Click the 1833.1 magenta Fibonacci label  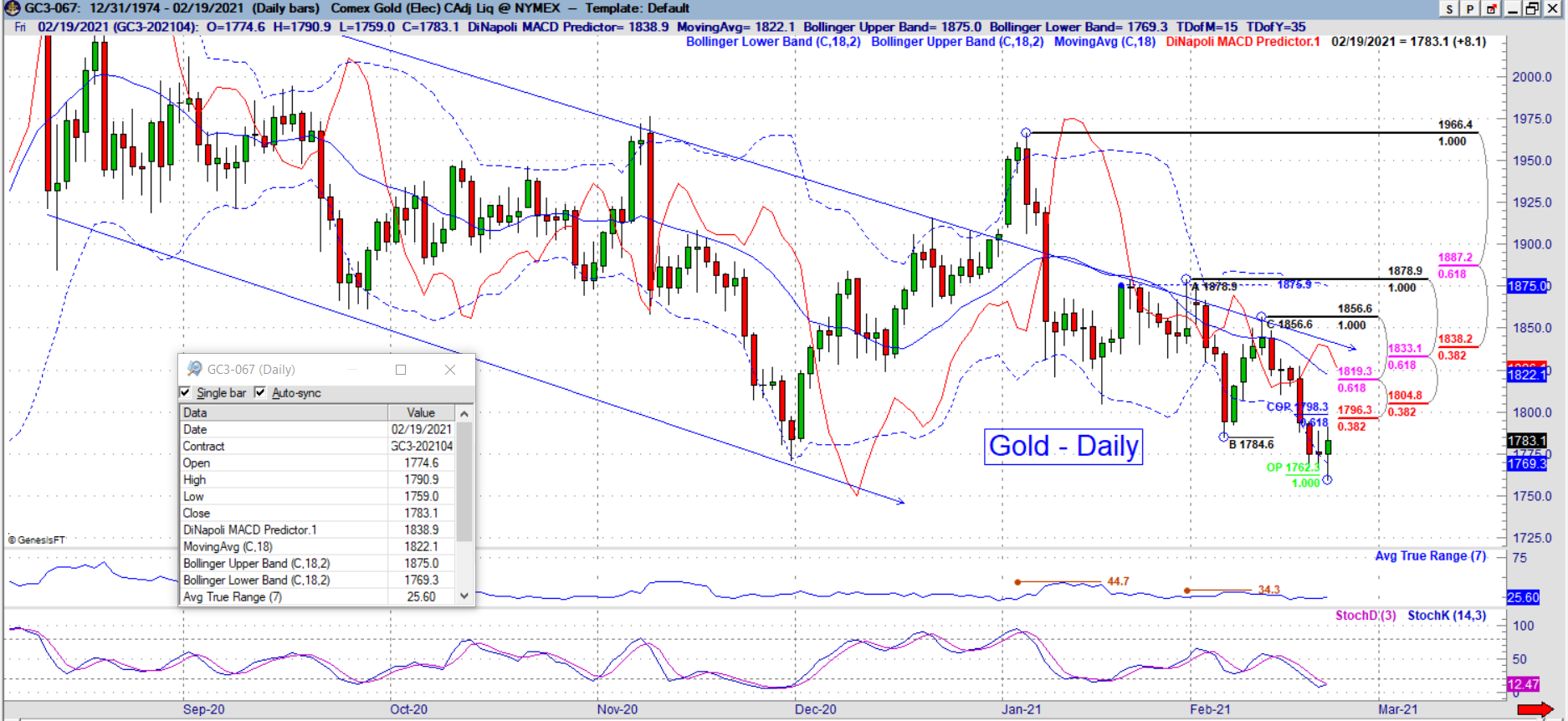click(x=1405, y=349)
